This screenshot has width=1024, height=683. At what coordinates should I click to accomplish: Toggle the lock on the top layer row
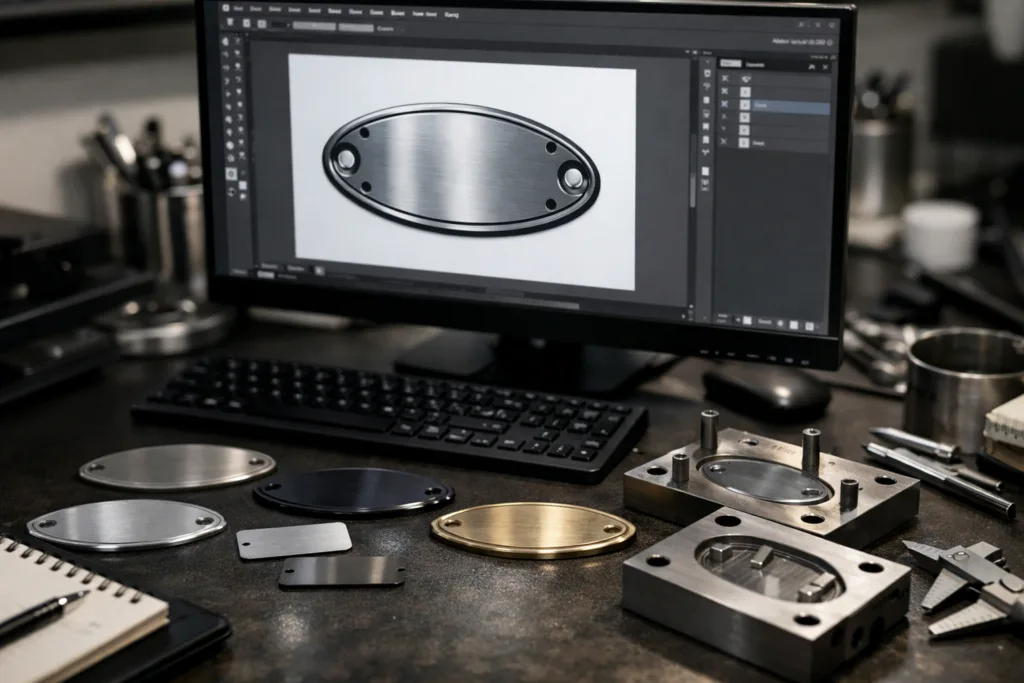744,80
